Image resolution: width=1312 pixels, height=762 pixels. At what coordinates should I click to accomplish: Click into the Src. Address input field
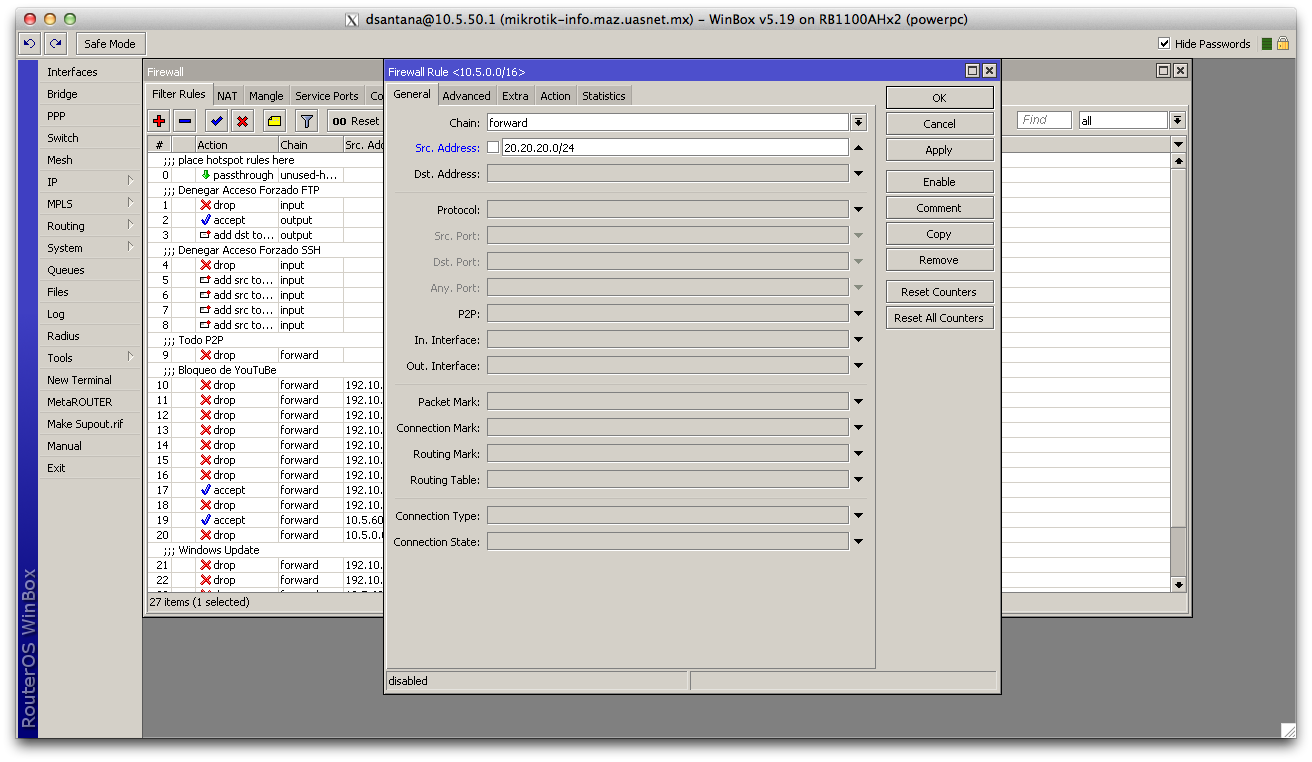[x=674, y=148]
